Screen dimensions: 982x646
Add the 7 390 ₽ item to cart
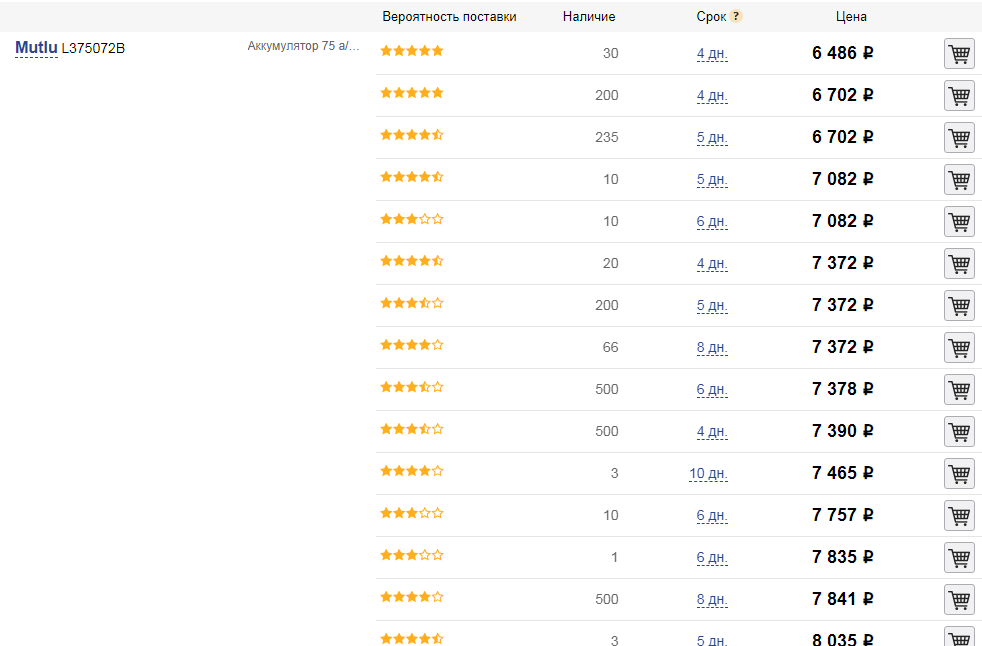959,432
